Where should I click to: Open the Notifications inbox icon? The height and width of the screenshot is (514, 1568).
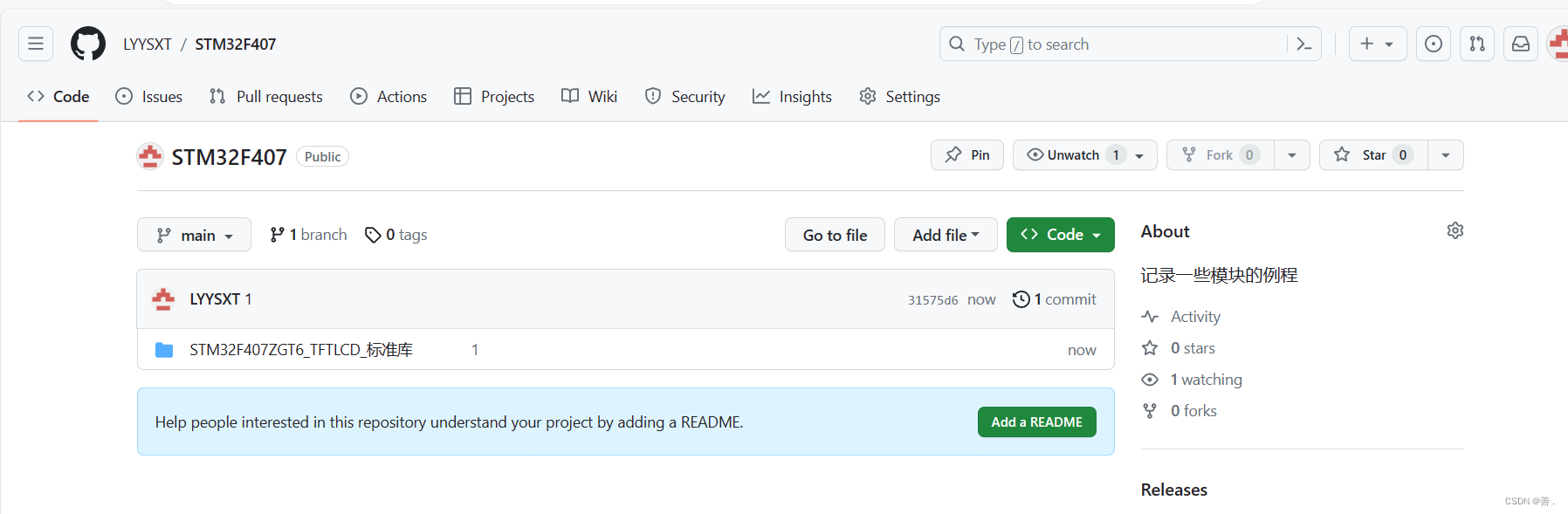1521,44
